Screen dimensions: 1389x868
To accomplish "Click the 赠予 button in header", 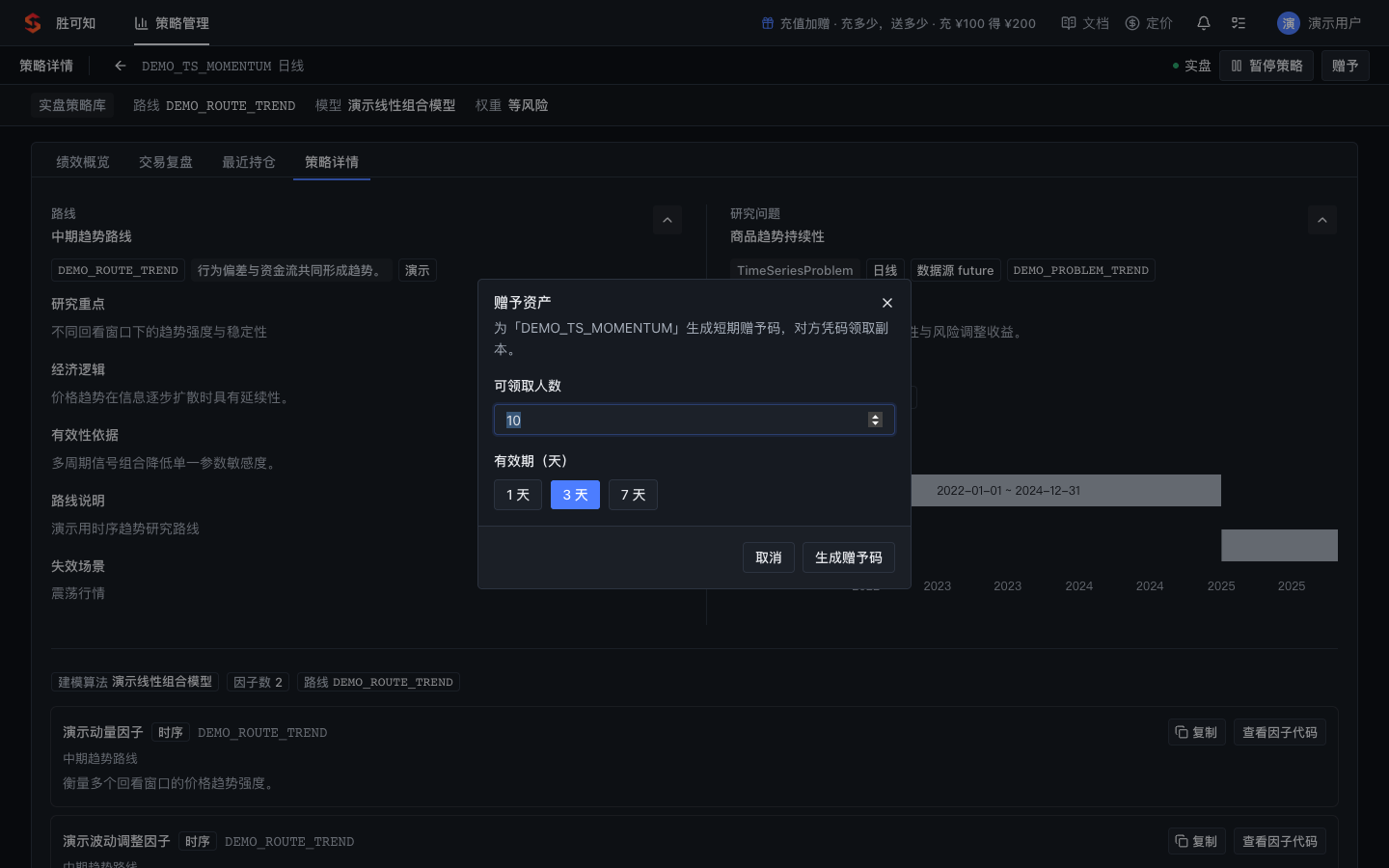I will [x=1345, y=66].
